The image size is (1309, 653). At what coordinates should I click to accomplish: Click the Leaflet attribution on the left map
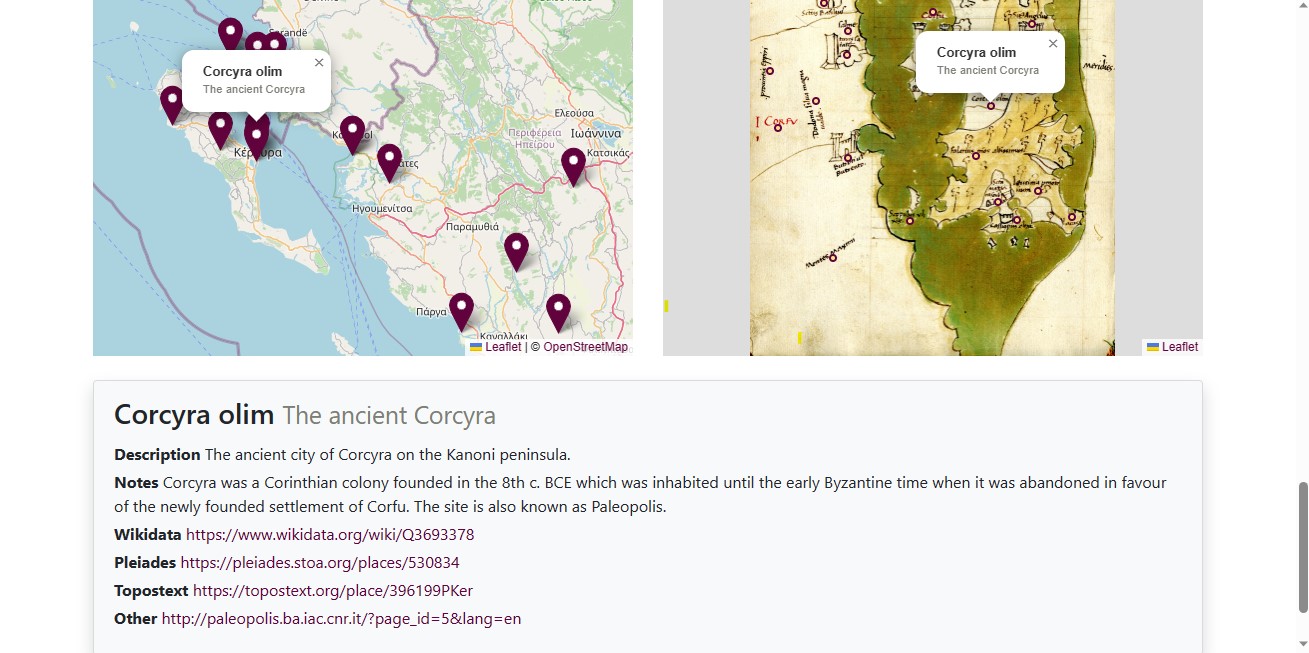tap(503, 347)
